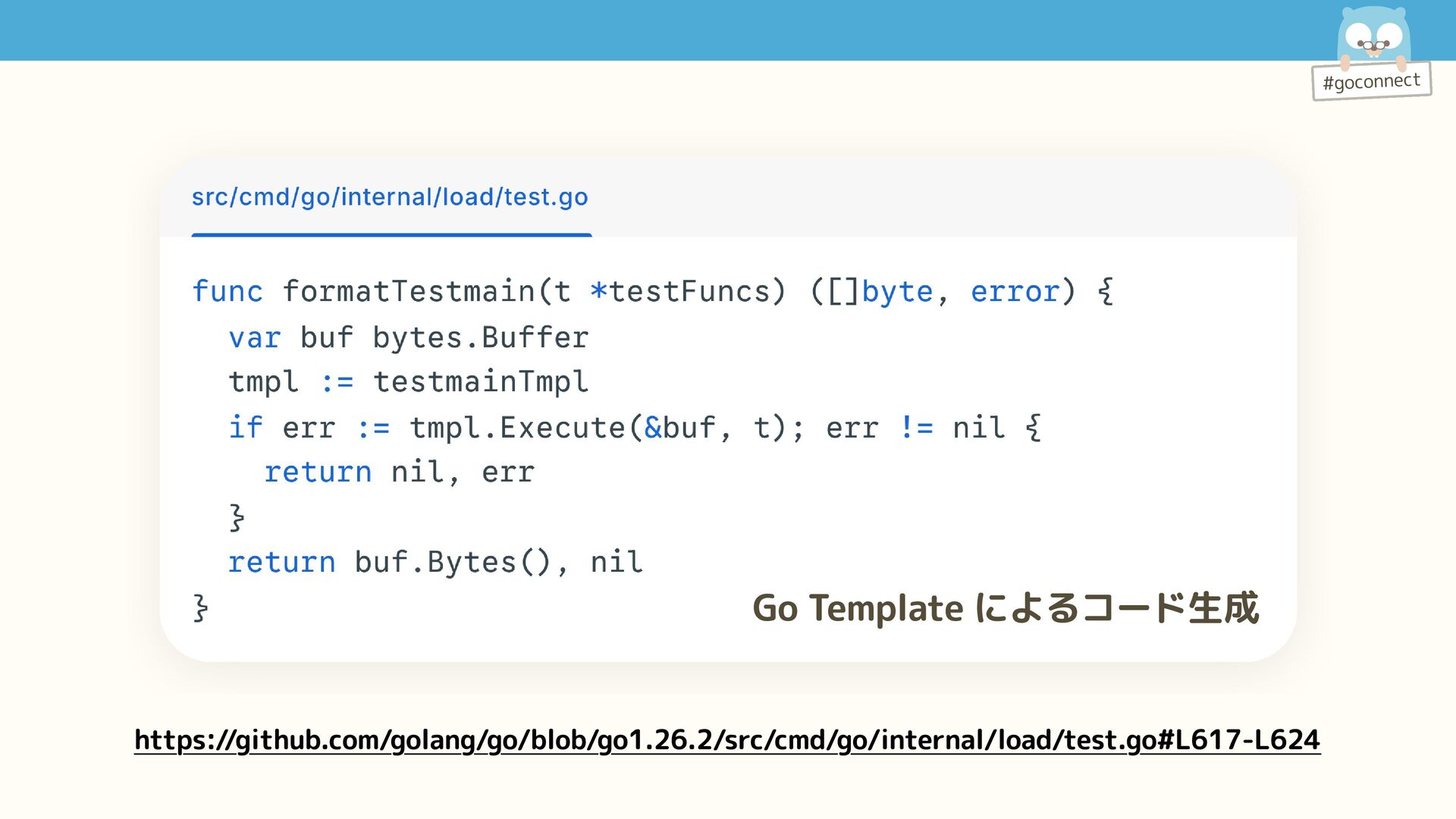The width and height of the screenshot is (1456, 819).
Task: Click the buf.Bytes() call
Action: [453, 562]
